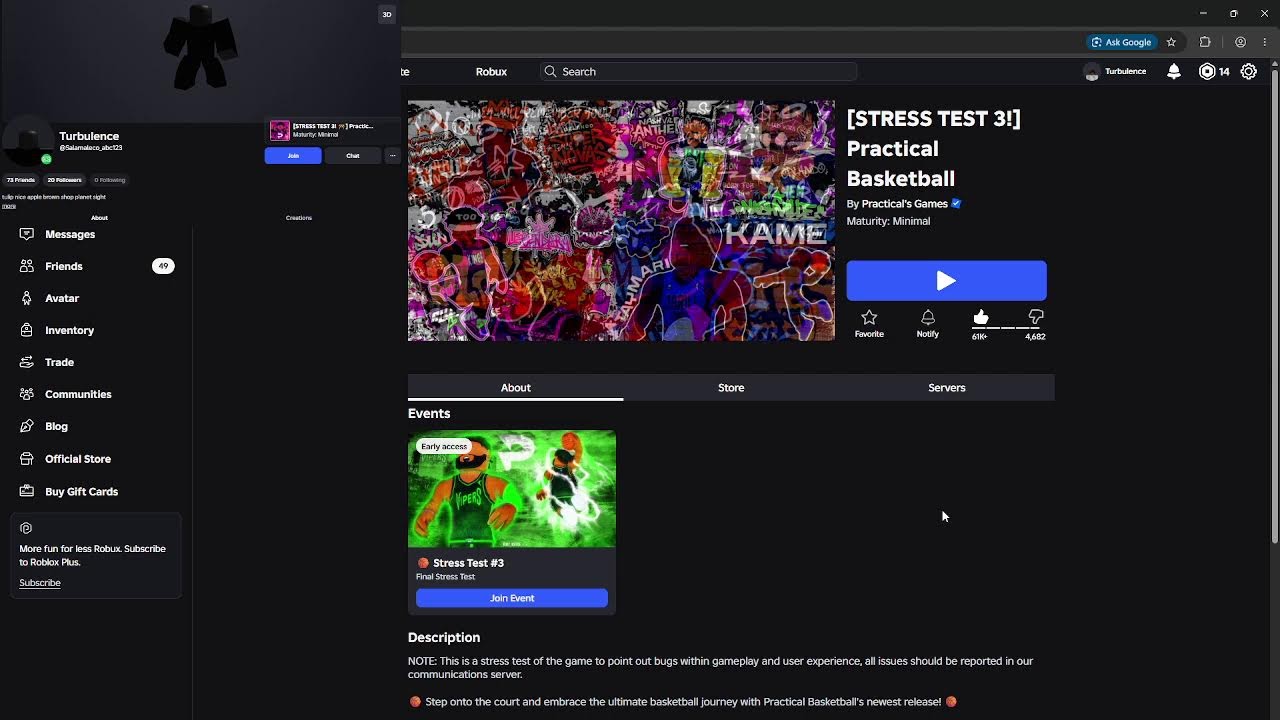The width and height of the screenshot is (1280, 720).
Task: Select the profile Creations tab
Action: tap(299, 217)
